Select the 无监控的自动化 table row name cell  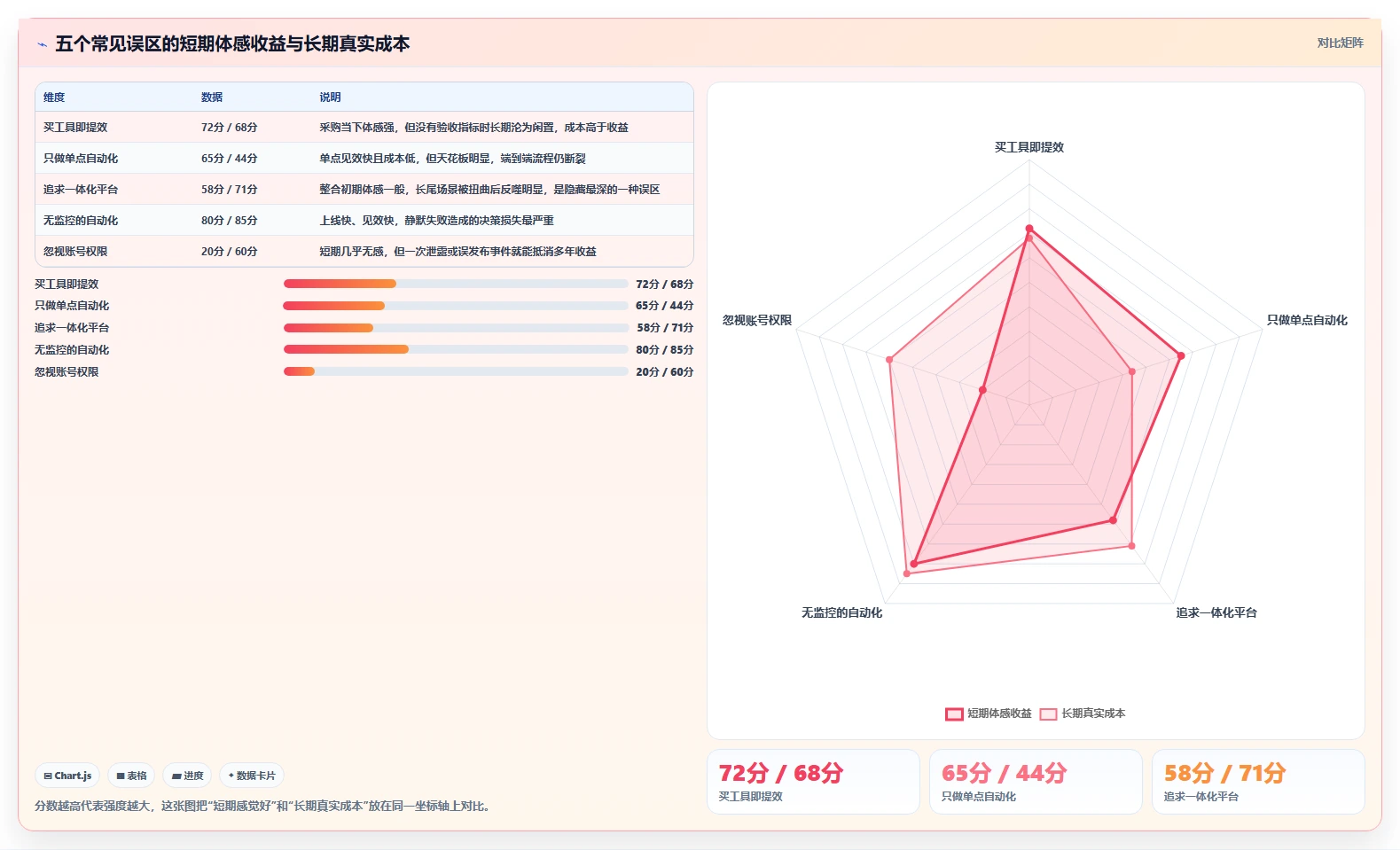pyautogui.click(x=81, y=221)
